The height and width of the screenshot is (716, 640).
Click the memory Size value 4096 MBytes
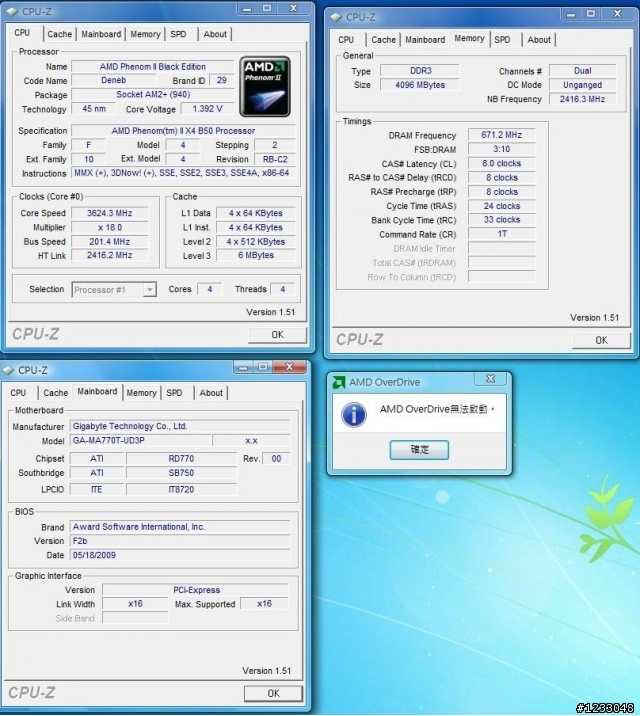[420, 85]
